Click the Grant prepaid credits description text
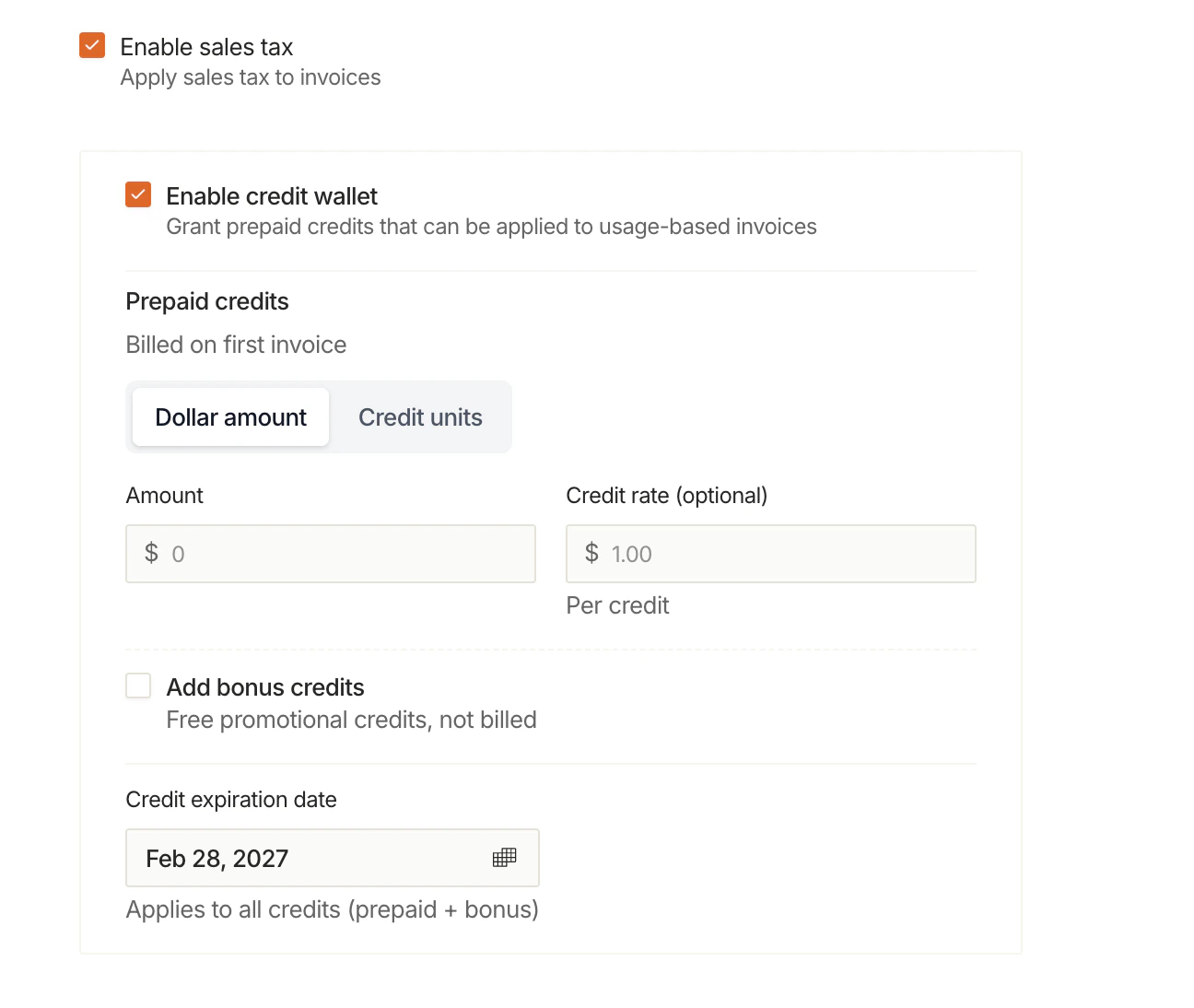The image size is (1194, 1008). [491, 227]
